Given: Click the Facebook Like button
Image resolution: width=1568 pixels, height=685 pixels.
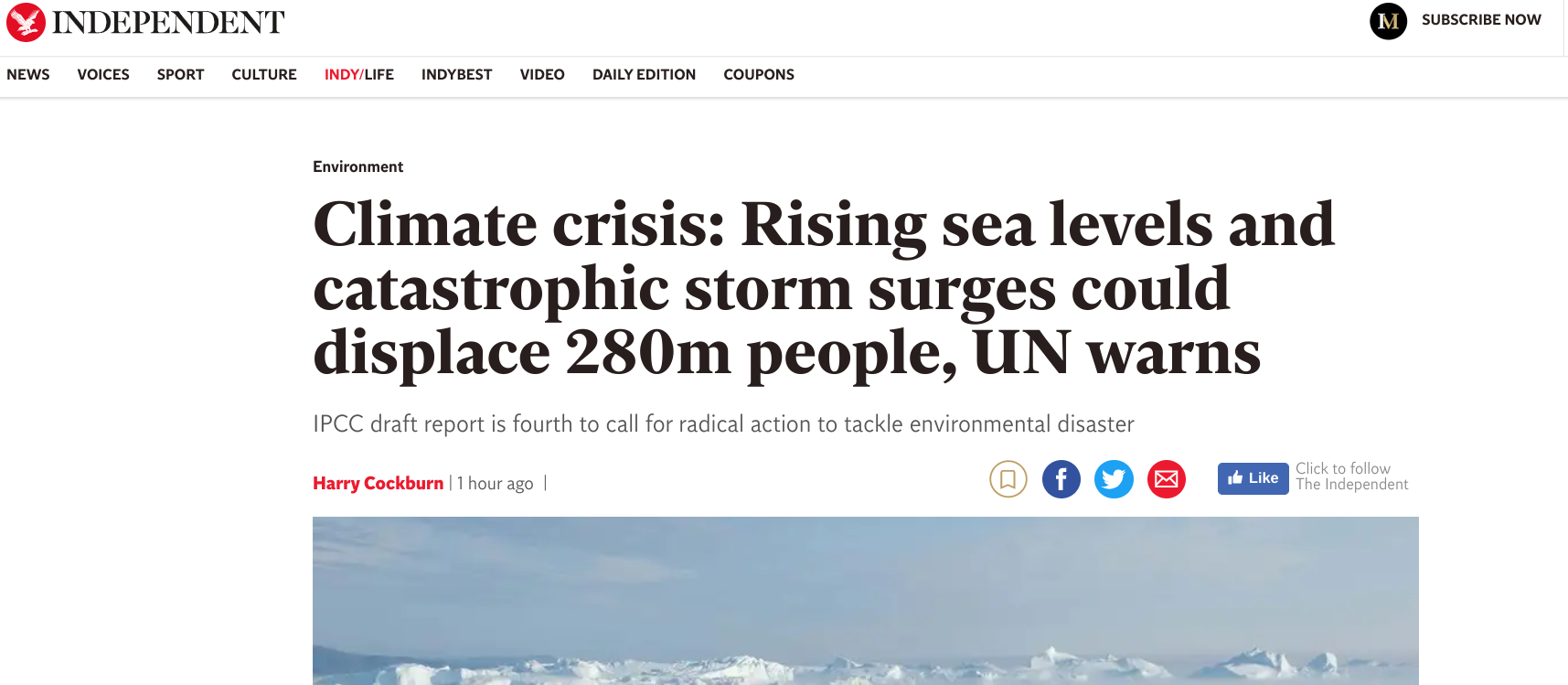Looking at the screenshot, I should pos(1253,478).
